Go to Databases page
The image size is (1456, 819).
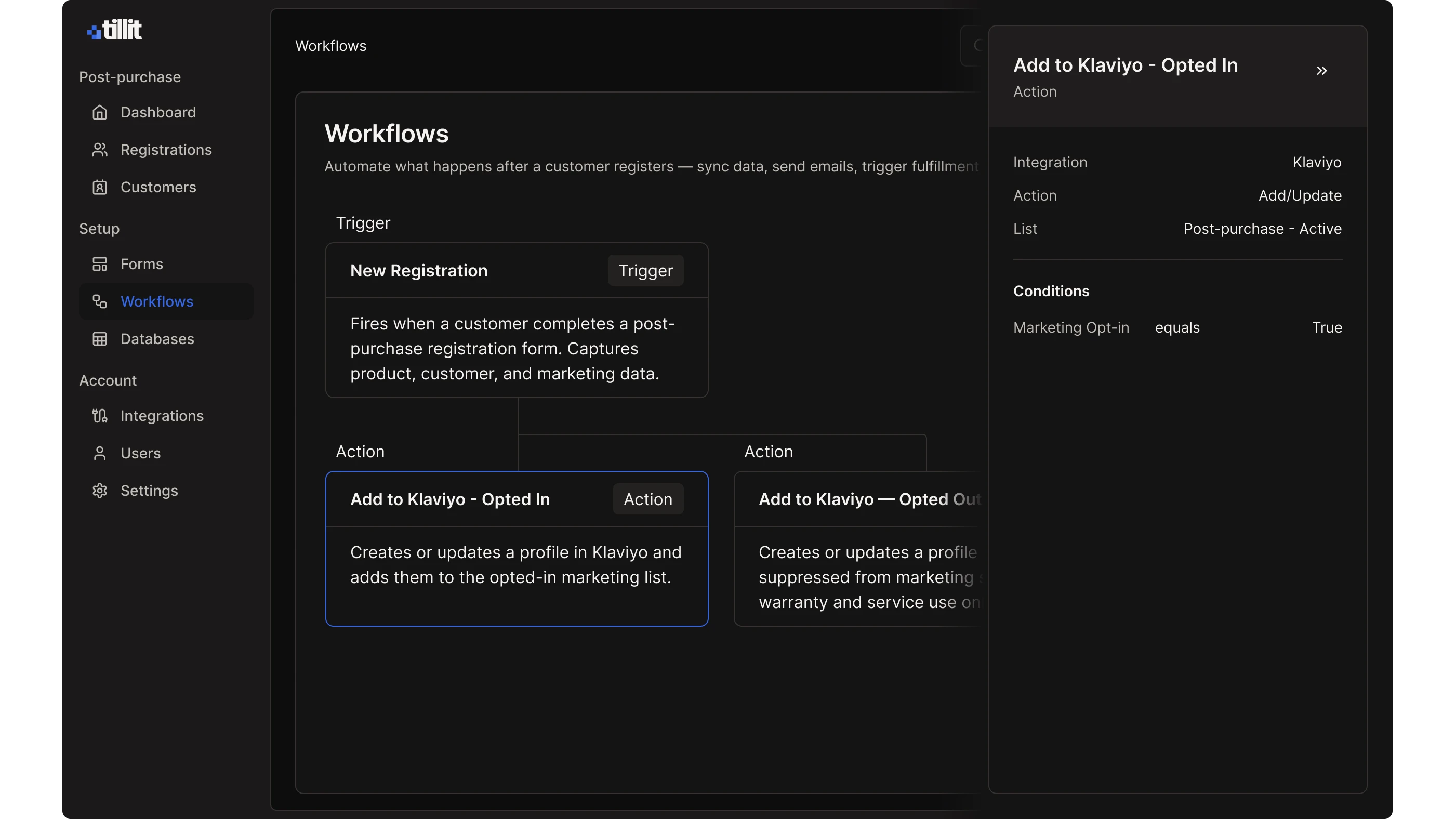[157, 339]
